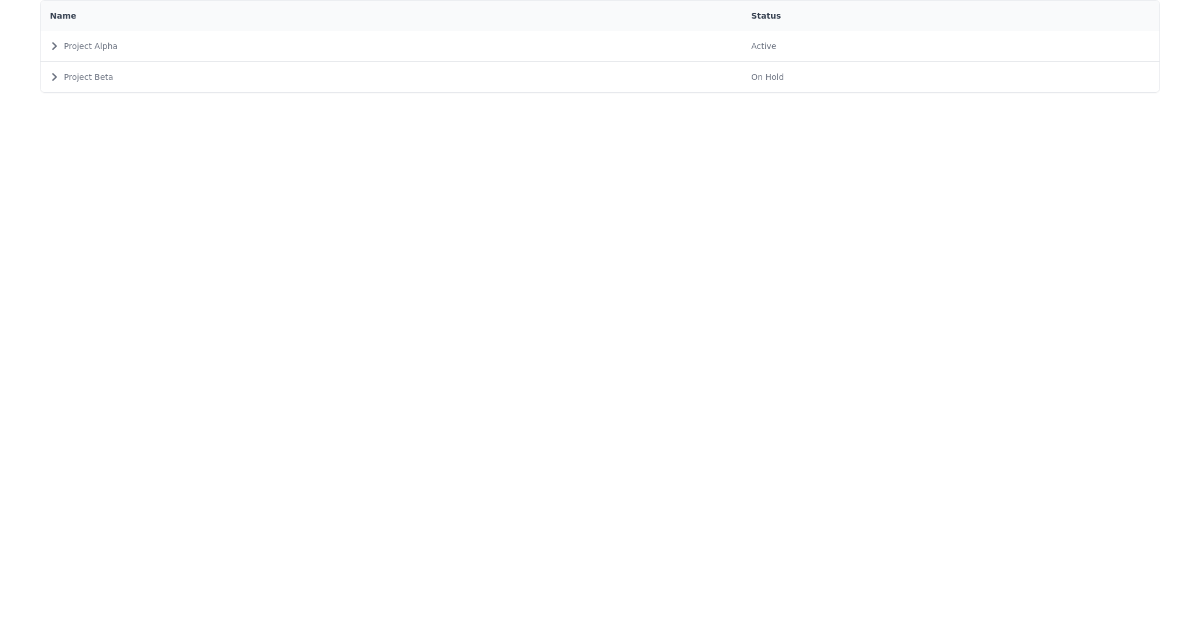The width and height of the screenshot is (1200, 630).
Task: Sort by the Status column header
Action: (x=766, y=16)
